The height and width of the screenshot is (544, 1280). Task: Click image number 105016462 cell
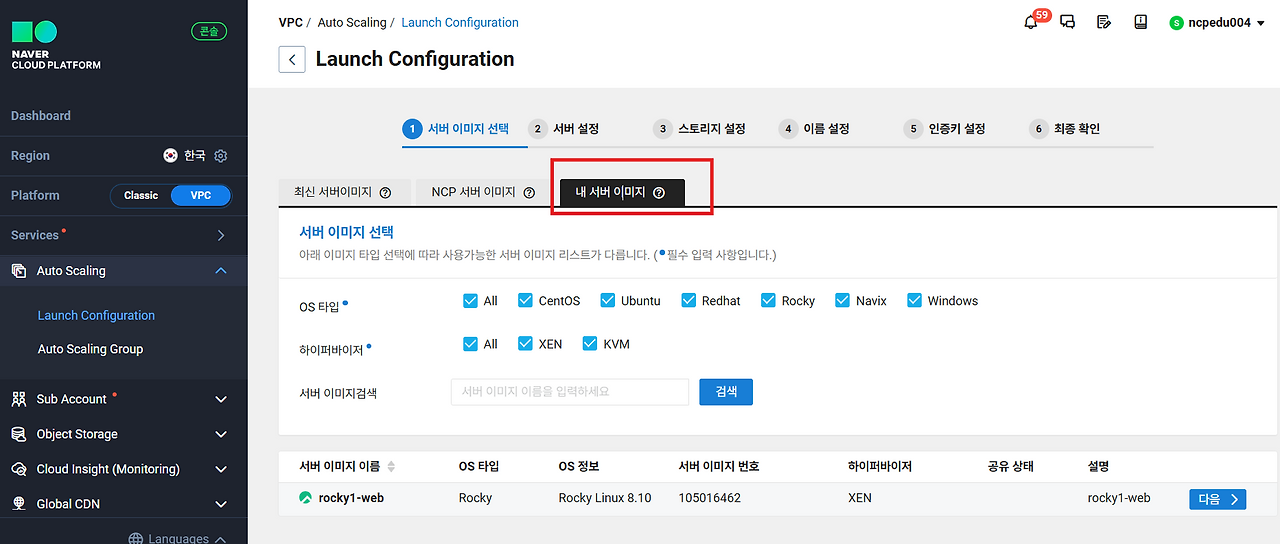(709, 498)
